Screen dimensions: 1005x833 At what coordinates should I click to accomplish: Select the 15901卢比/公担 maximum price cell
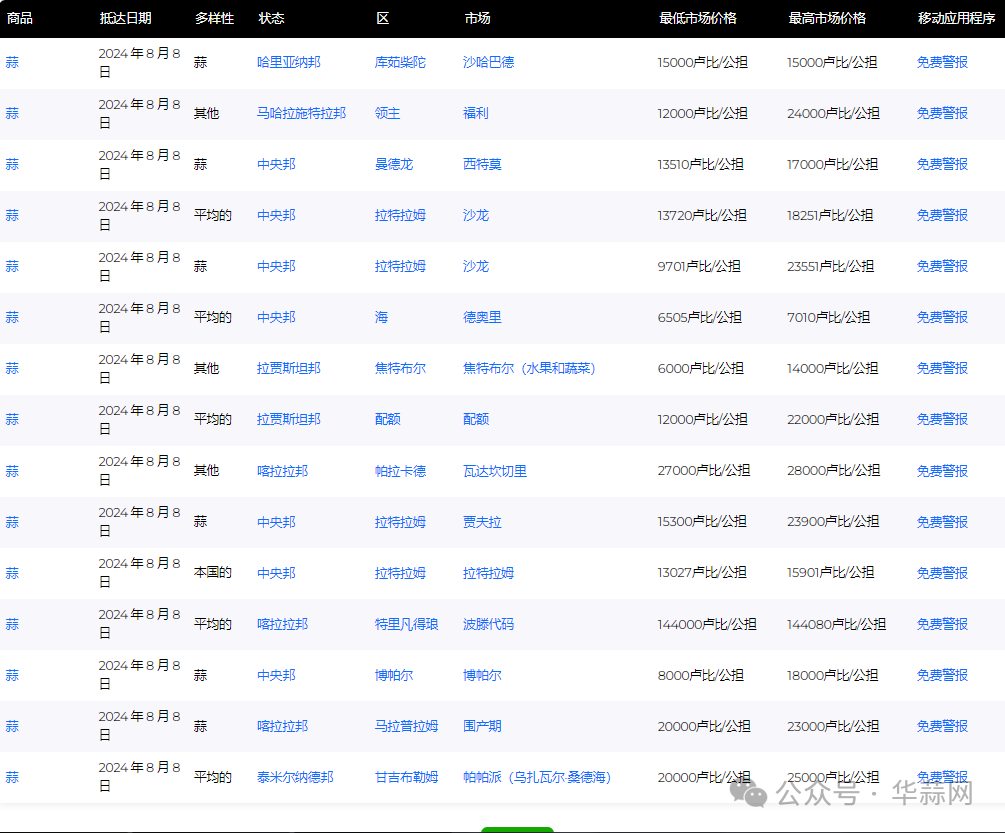[x=830, y=572]
